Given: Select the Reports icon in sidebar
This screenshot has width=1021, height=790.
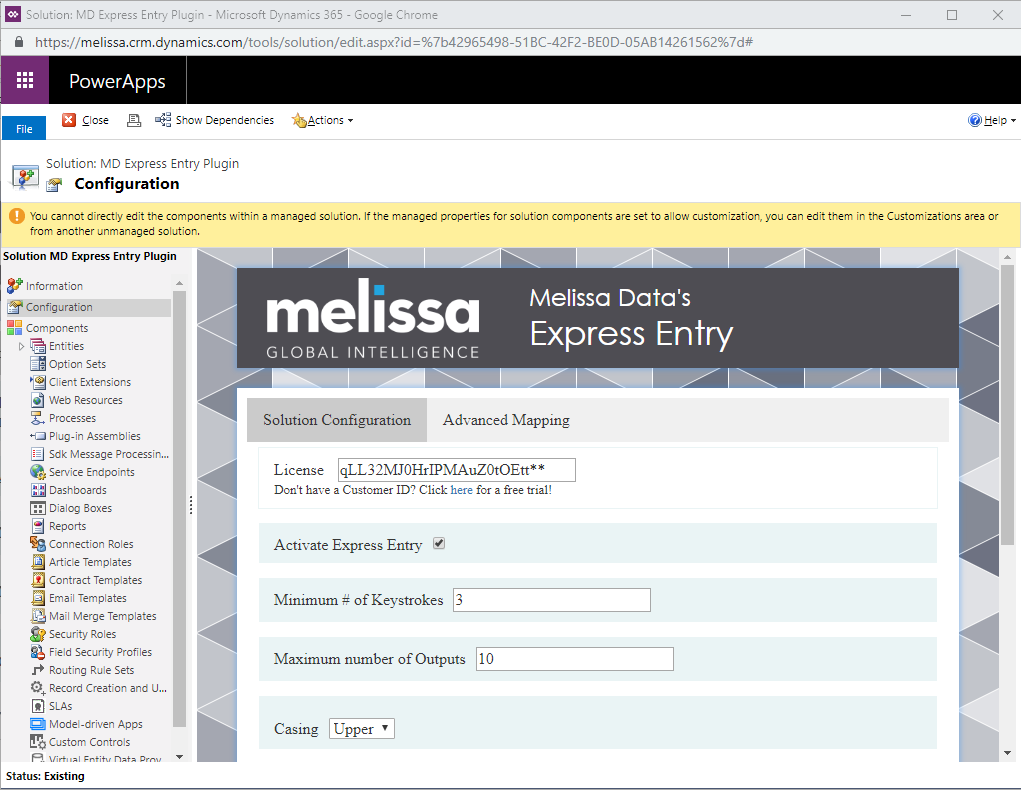Looking at the screenshot, I should 38,526.
